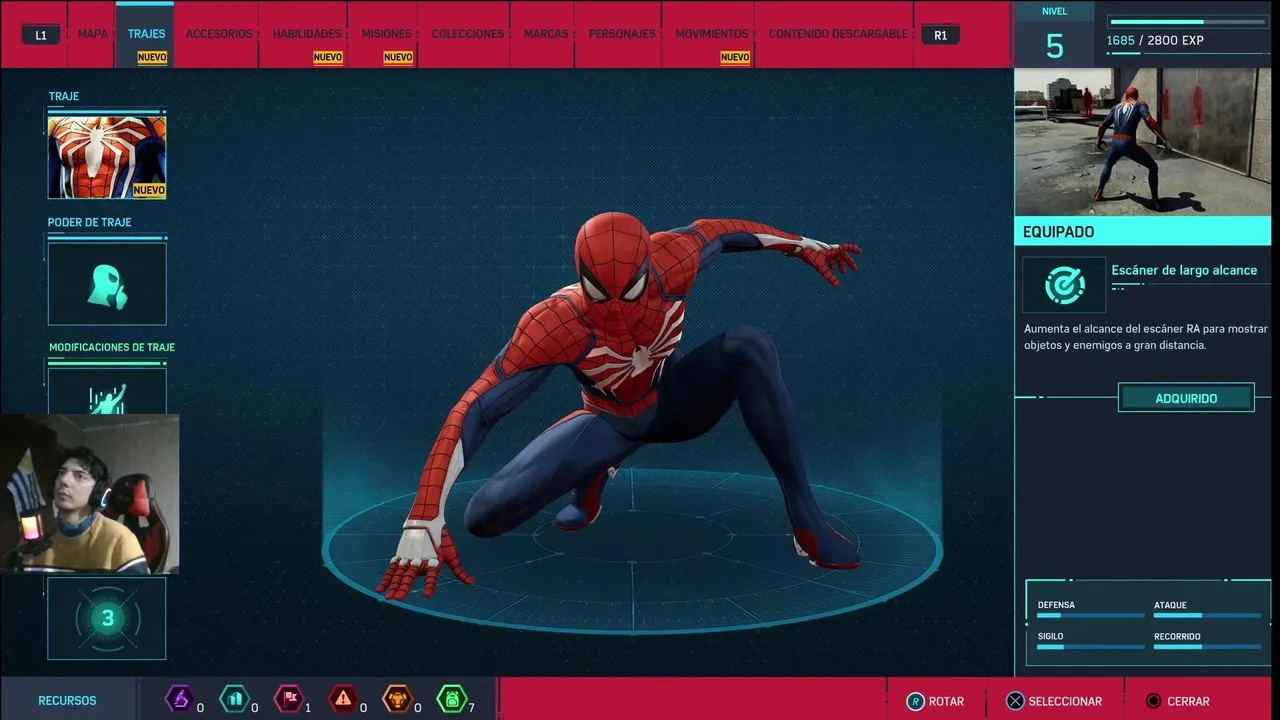Open CONTENIDO DESCARGABLE tab
Image resolution: width=1280 pixels, height=720 pixels.
coord(838,34)
